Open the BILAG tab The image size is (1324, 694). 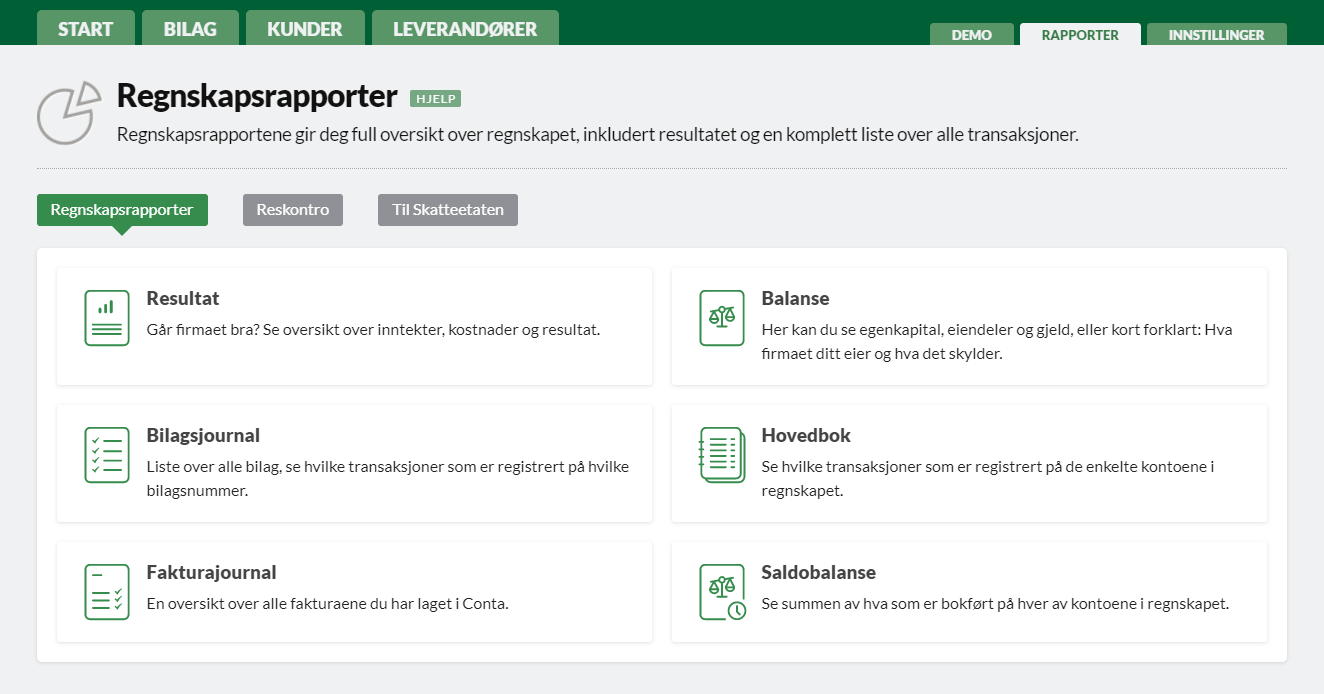pos(190,28)
